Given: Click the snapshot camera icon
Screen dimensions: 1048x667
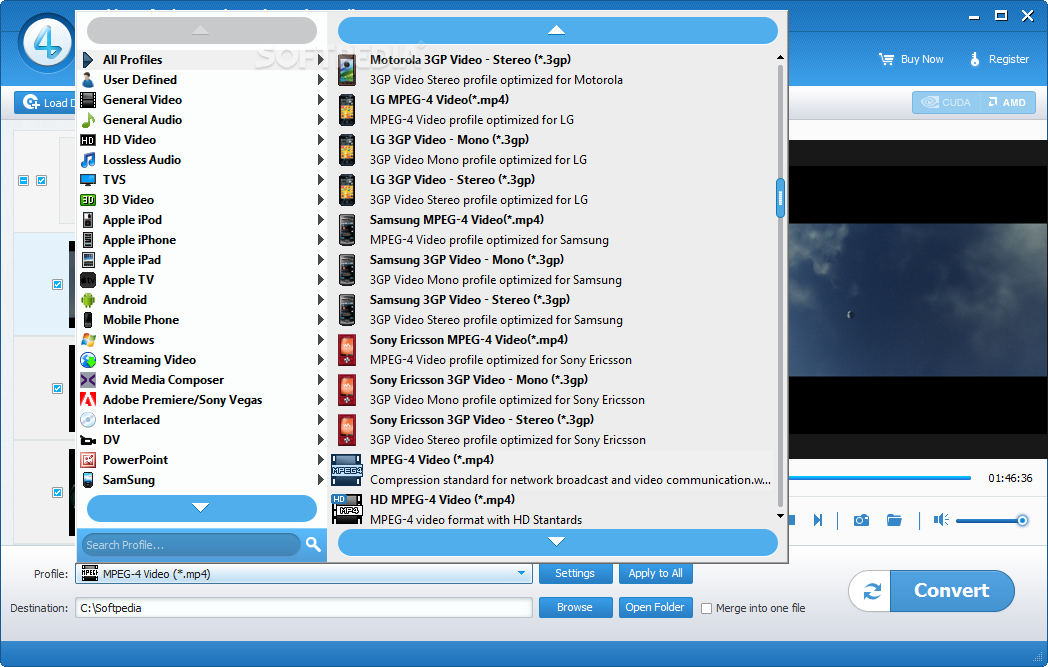Looking at the screenshot, I should [861, 520].
